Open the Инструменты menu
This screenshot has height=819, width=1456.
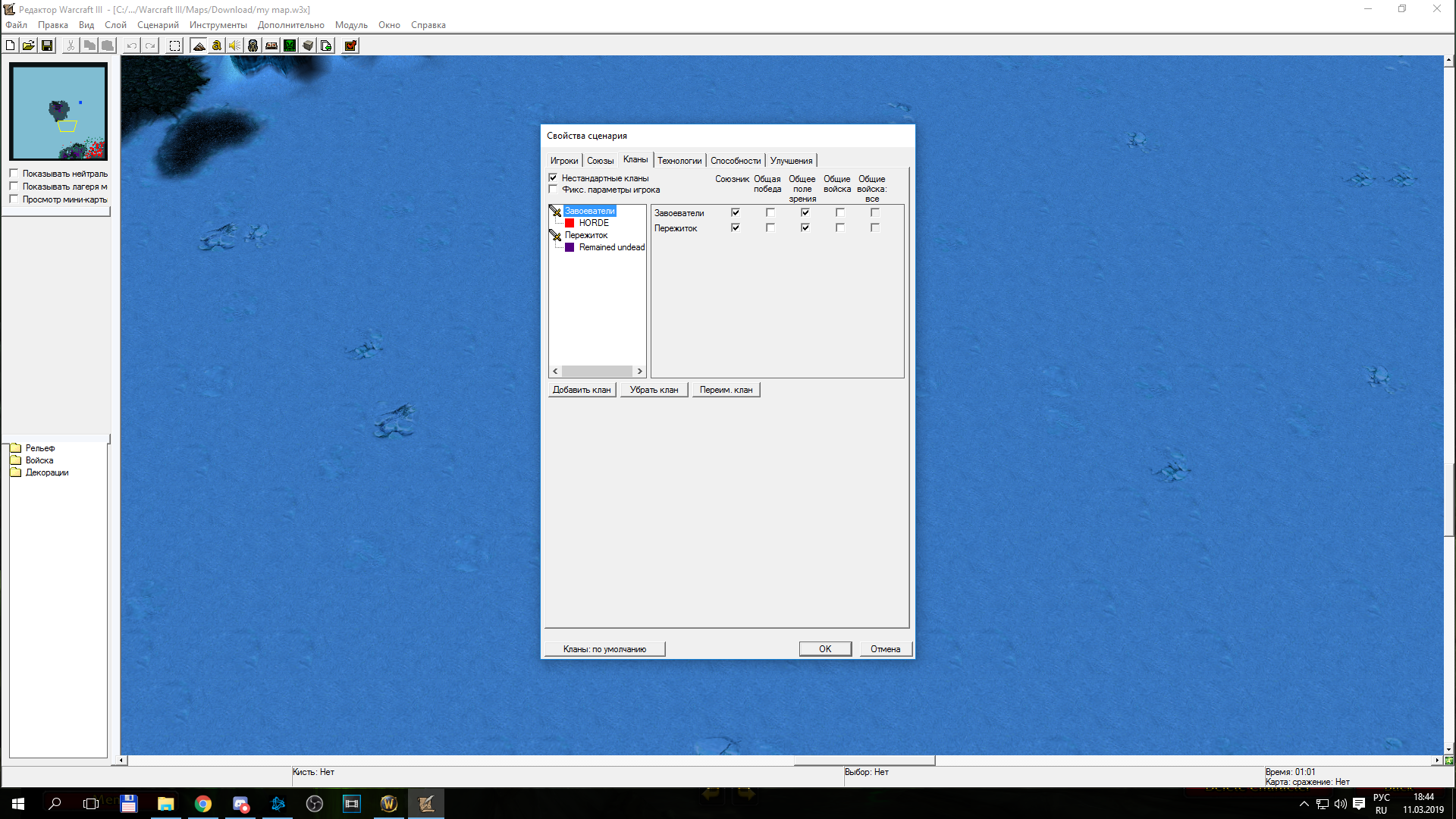218,25
